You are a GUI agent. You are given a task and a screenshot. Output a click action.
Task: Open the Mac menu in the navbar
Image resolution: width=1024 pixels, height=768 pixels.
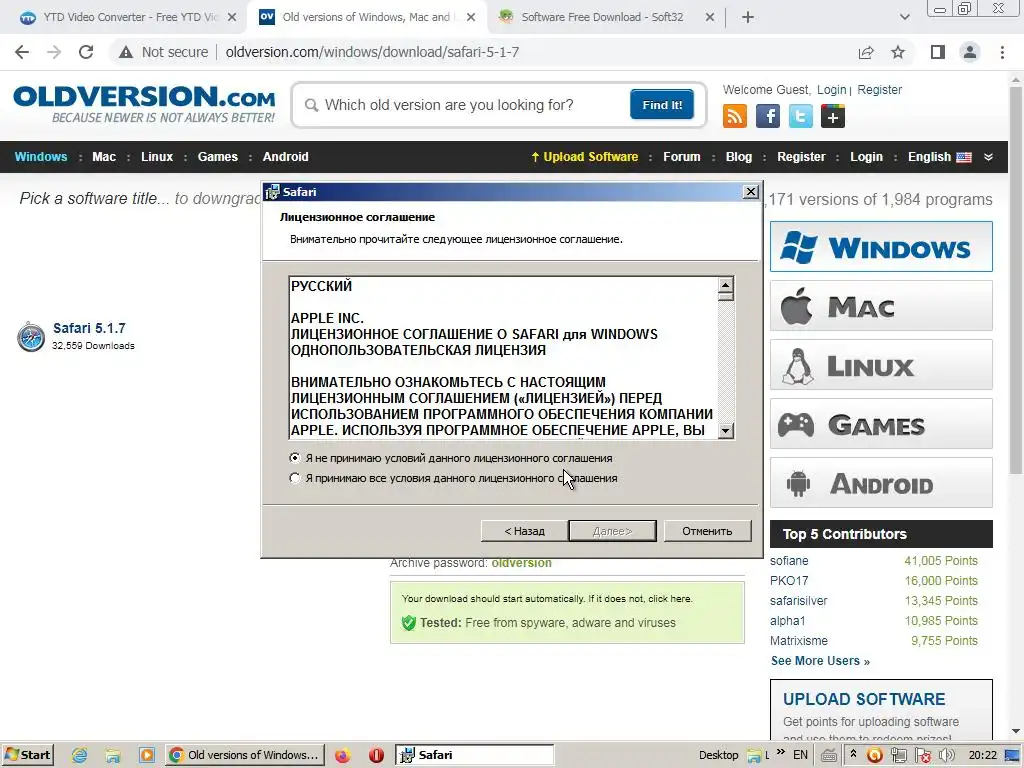click(104, 157)
